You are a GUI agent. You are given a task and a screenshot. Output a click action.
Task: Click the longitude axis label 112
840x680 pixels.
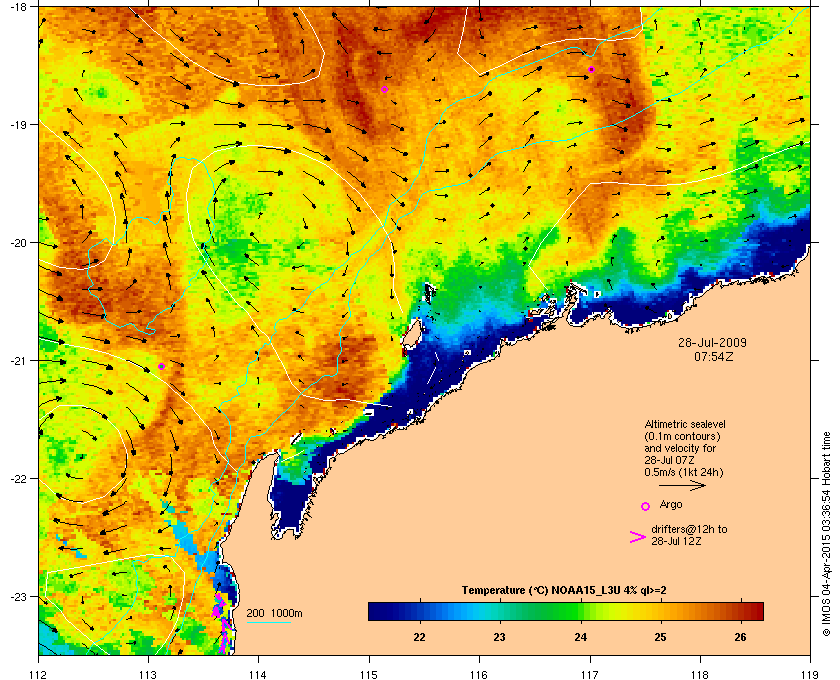tap(39, 674)
